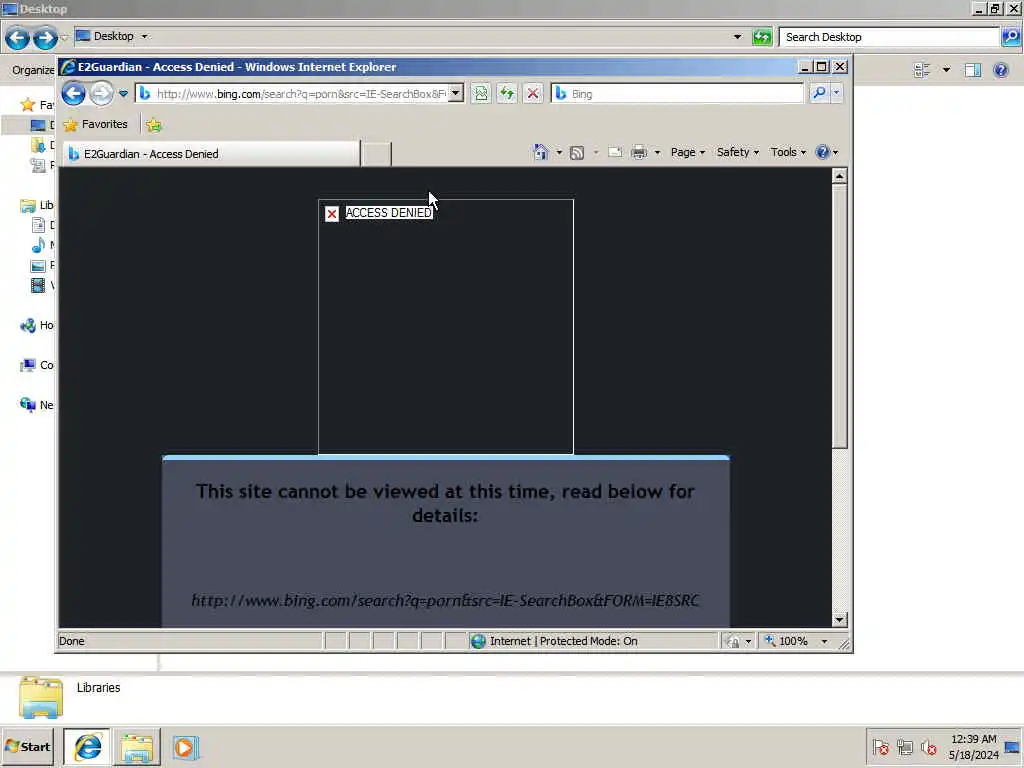Toggle the Explorer preview pane icon
The width and height of the screenshot is (1024, 768).
click(973, 70)
